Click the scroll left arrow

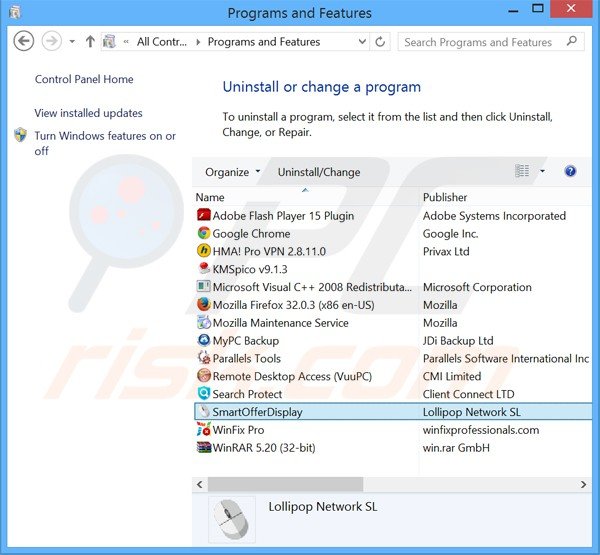tap(200, 485)
